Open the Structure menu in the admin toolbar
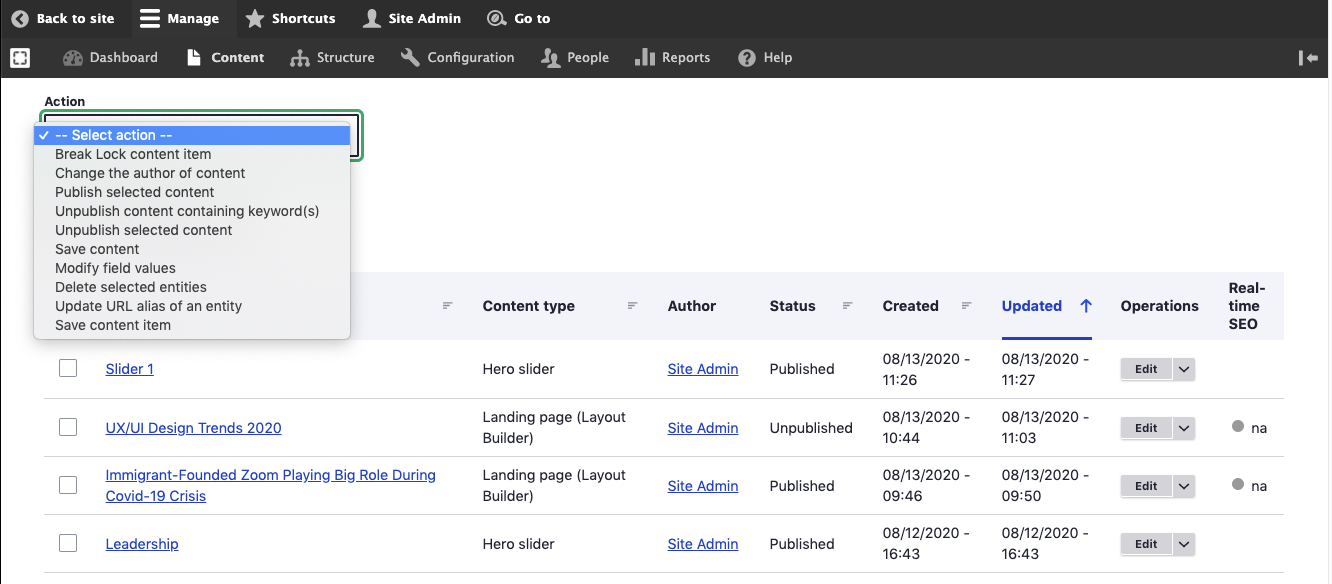Image resolution: width=1332 pixels, height=584 pixels. pyautogui.click(x=332, y=58)
